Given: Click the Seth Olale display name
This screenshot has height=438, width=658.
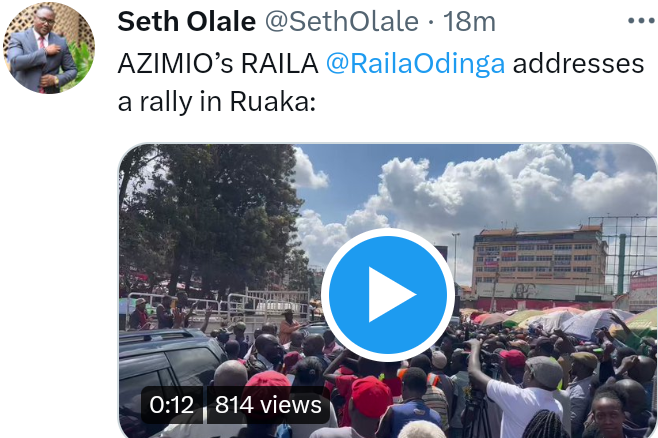Looking at the screenshot, I should [x=186, y=21].
